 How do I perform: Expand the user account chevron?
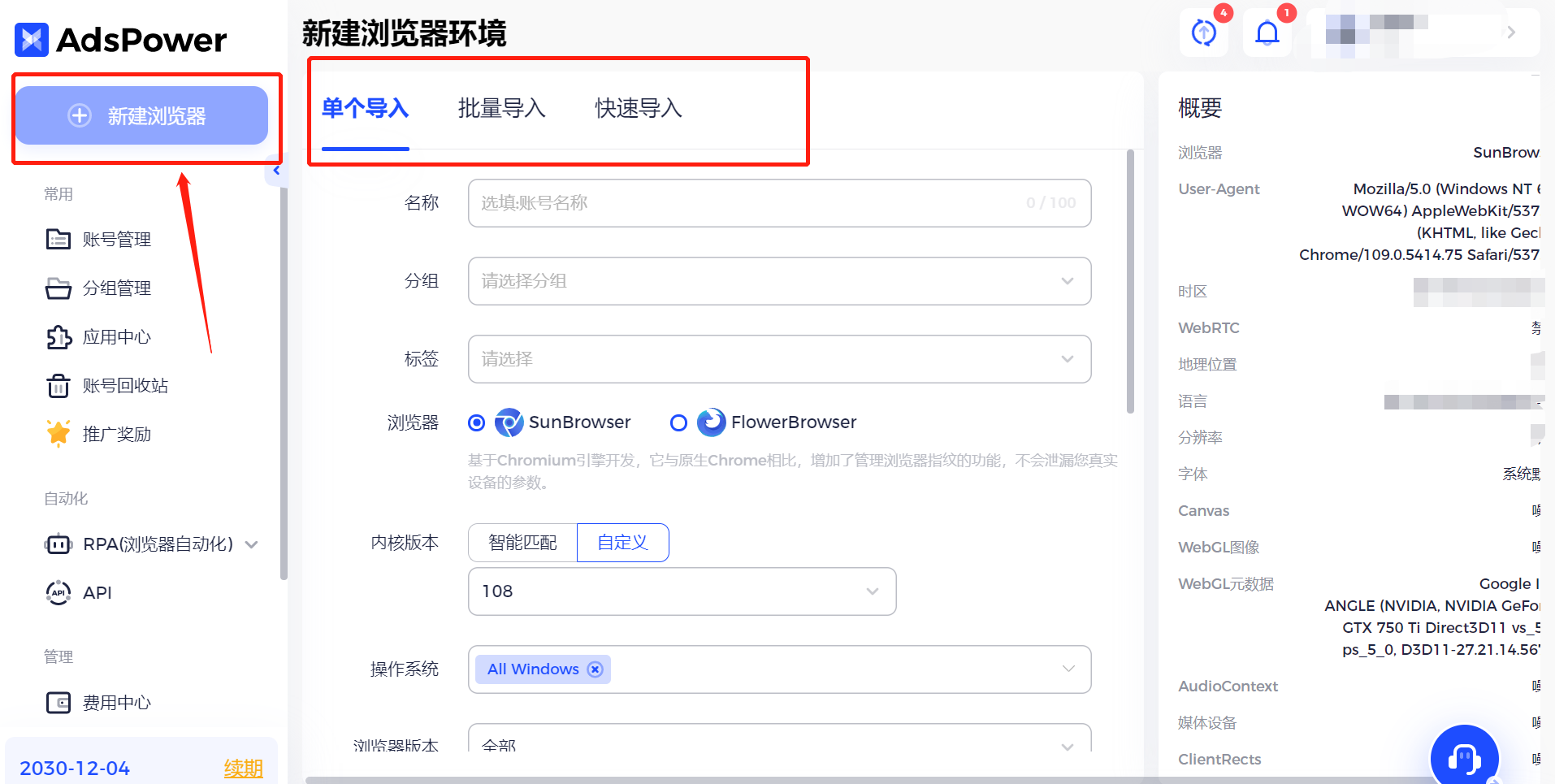(1511, 32)
